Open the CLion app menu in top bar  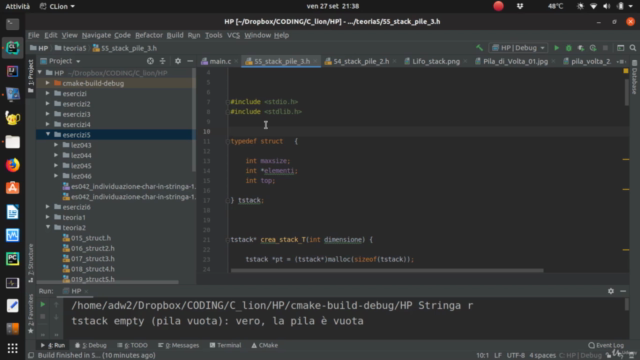click(57, 6)
